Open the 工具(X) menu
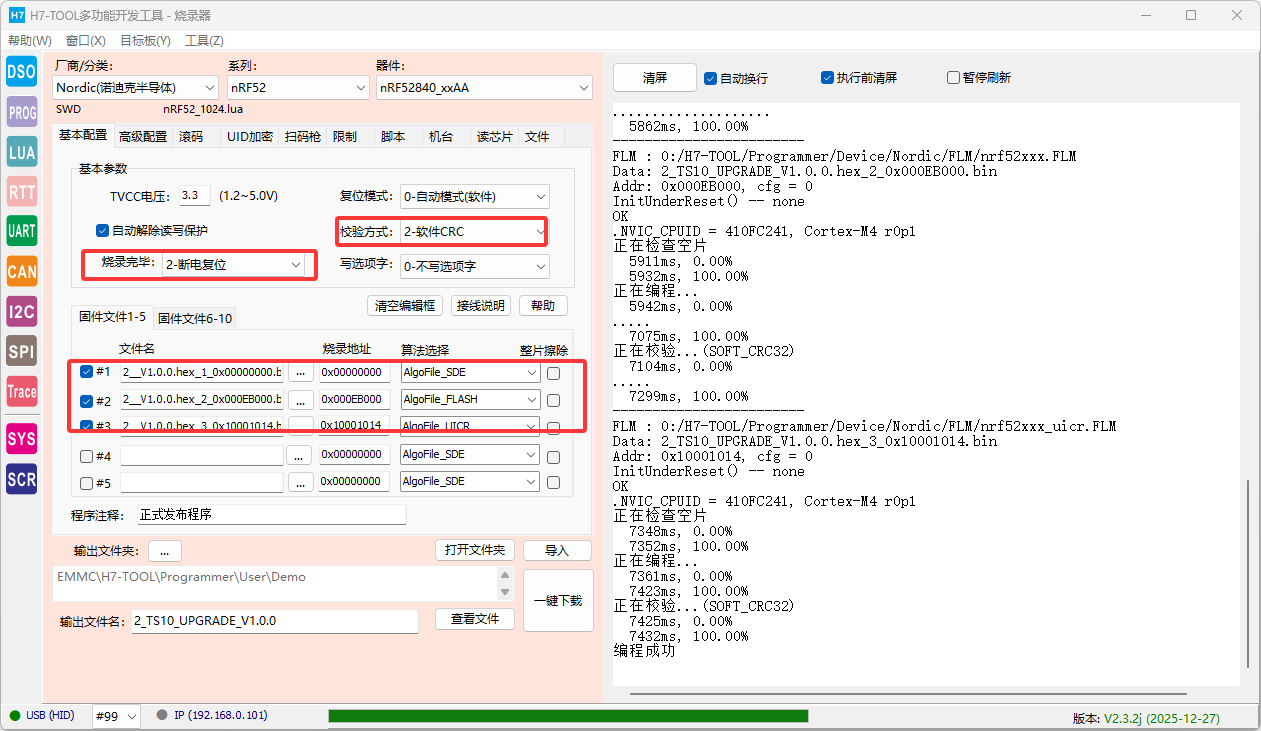The height and width of the screenshot is (731, 1261). pyautogui.click(x=204, y=41)
